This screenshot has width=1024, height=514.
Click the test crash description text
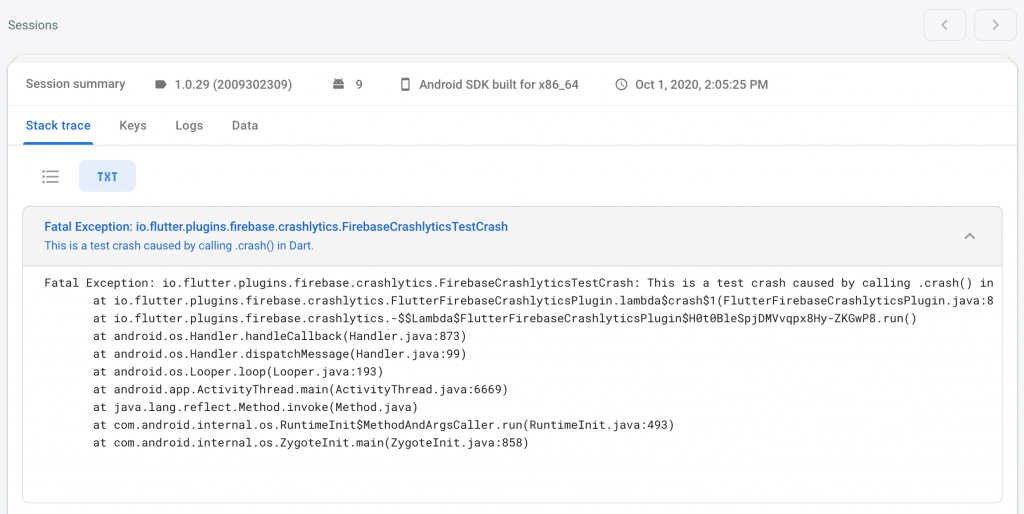click(x=179, y=246)
